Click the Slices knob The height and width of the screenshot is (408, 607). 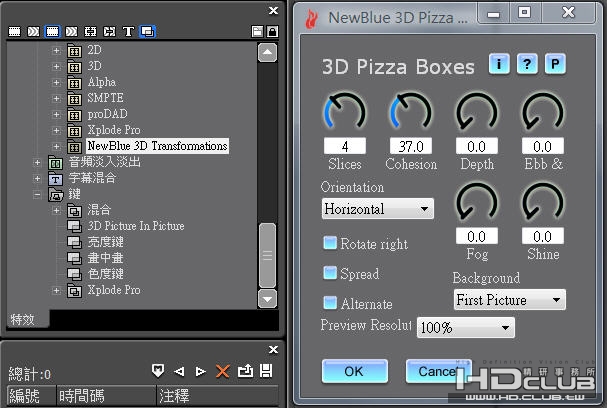coord(345,111)
